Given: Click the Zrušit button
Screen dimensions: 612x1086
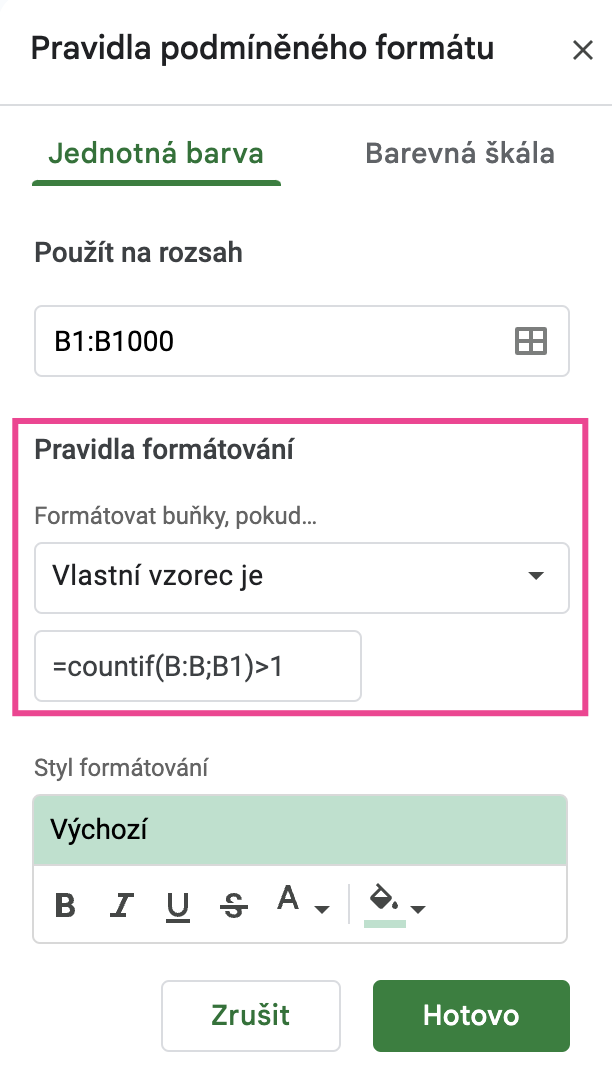Looking at the screenshot, I should coord(251,1015).
